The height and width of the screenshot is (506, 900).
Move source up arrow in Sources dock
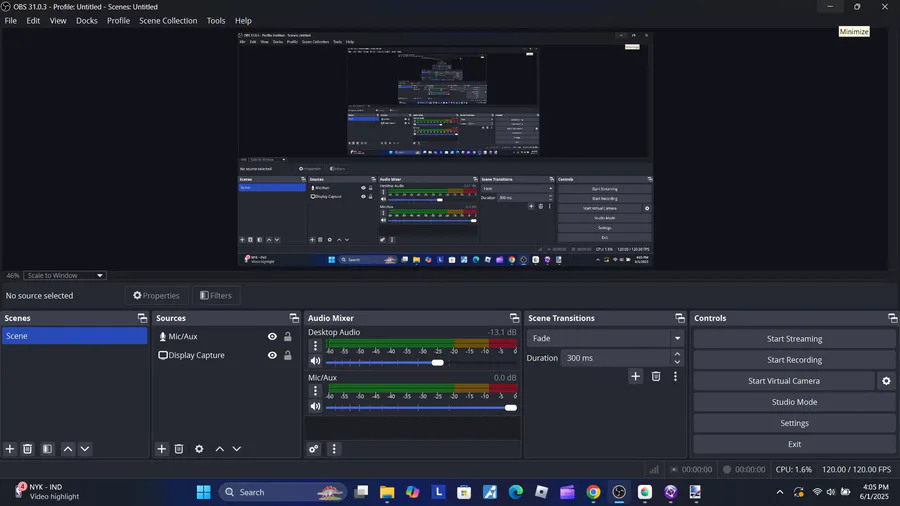pyautogui.click(x=219, y=449)
